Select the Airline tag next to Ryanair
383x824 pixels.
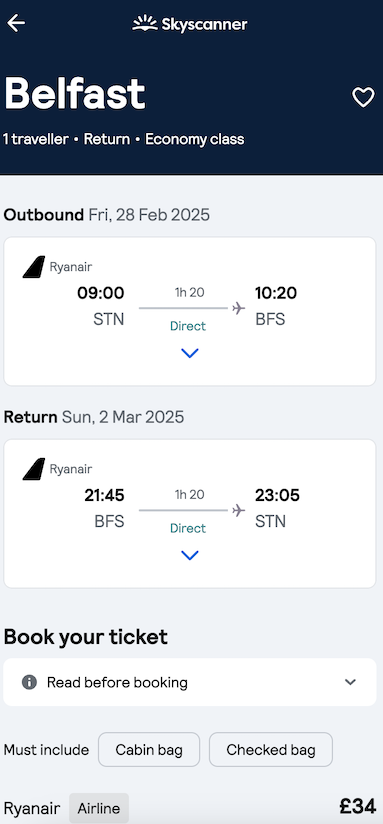pos(99,808)
